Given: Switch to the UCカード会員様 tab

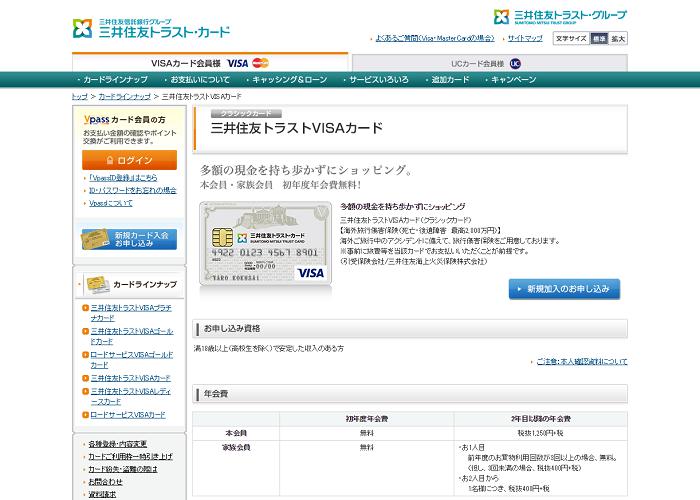Looking at the screenshot, I should point(490,63).
